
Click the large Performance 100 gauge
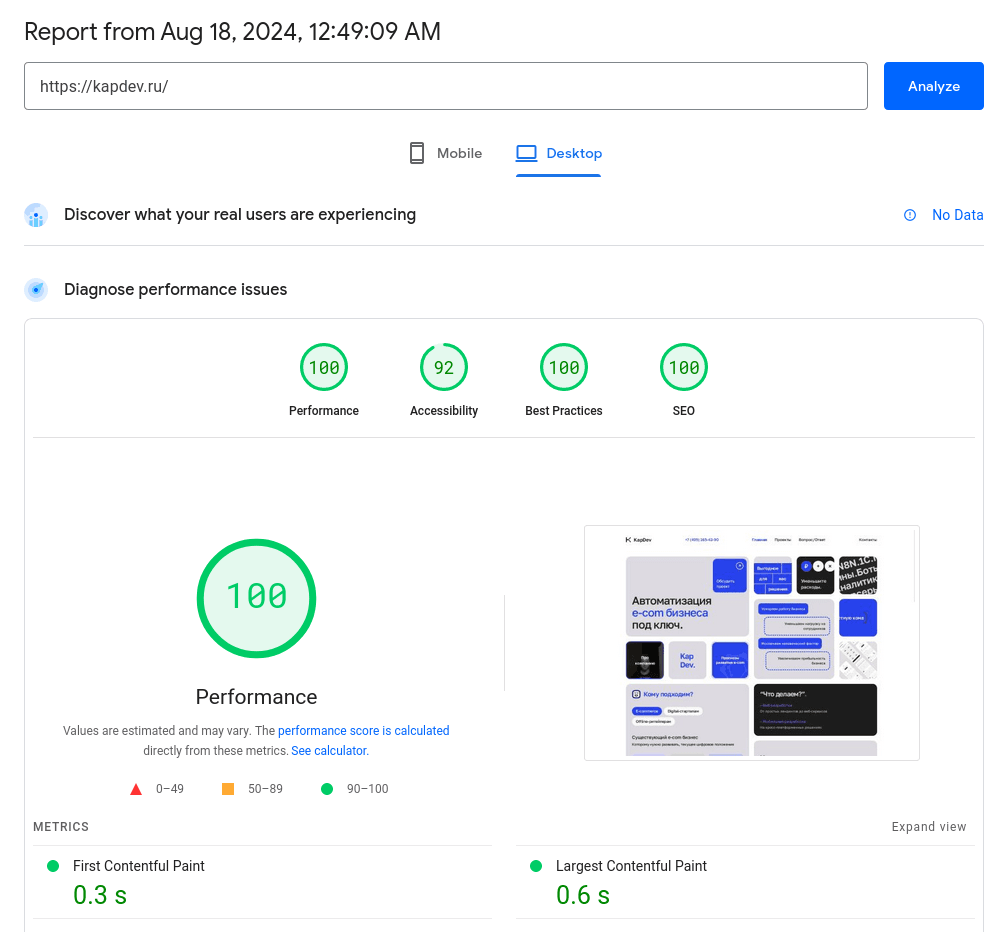256,597
